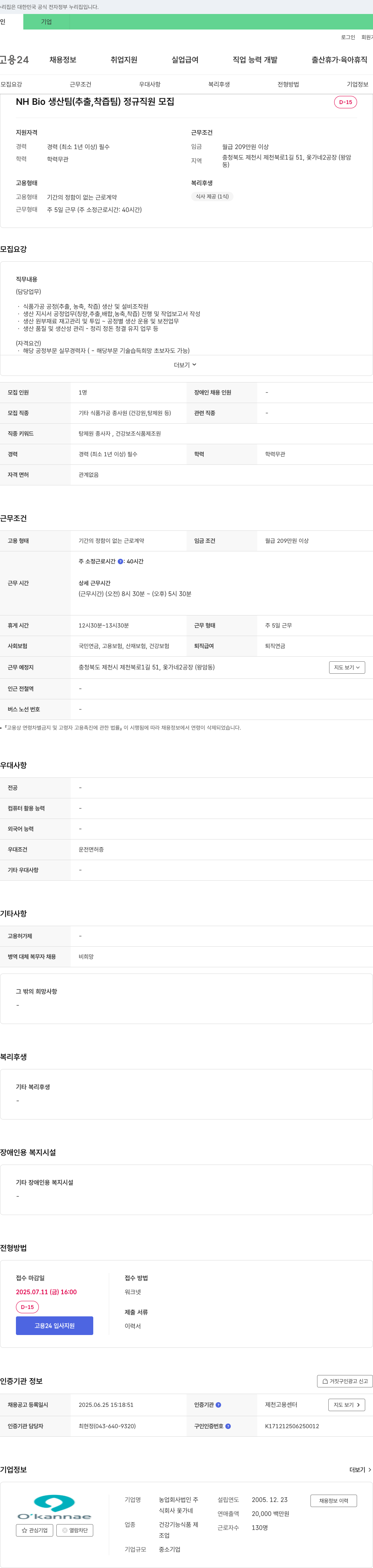This screenshot has height=1568, width=373.
Task: Apply with 고용24 입사지원 button
Action: tap(54, 1326)
